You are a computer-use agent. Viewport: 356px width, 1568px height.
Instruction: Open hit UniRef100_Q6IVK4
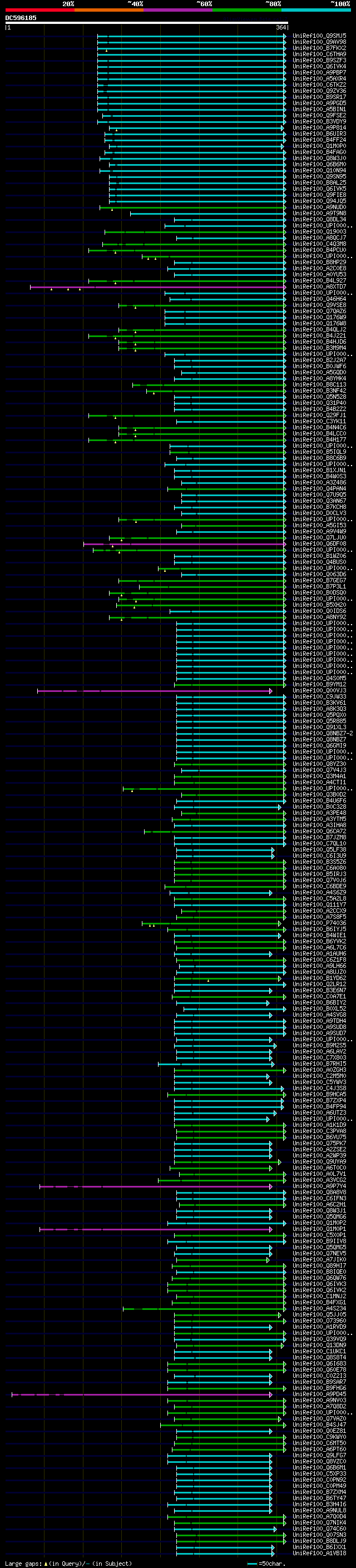point(319,66)
